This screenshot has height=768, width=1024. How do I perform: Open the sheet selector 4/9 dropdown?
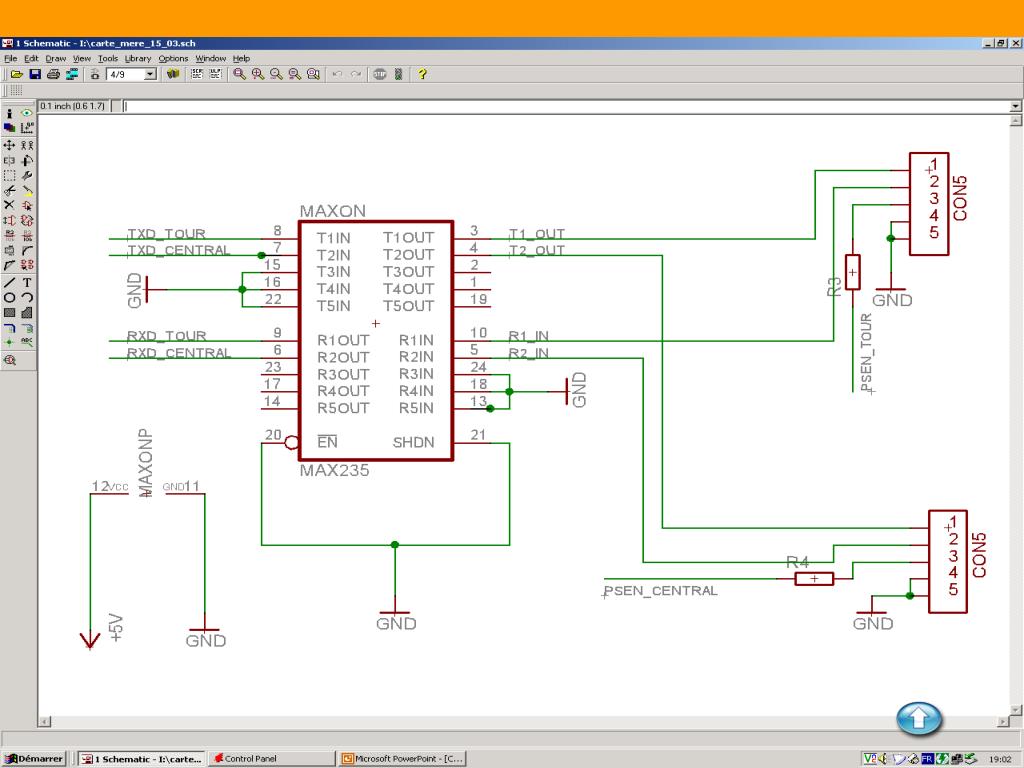click(x=150, y=74)
